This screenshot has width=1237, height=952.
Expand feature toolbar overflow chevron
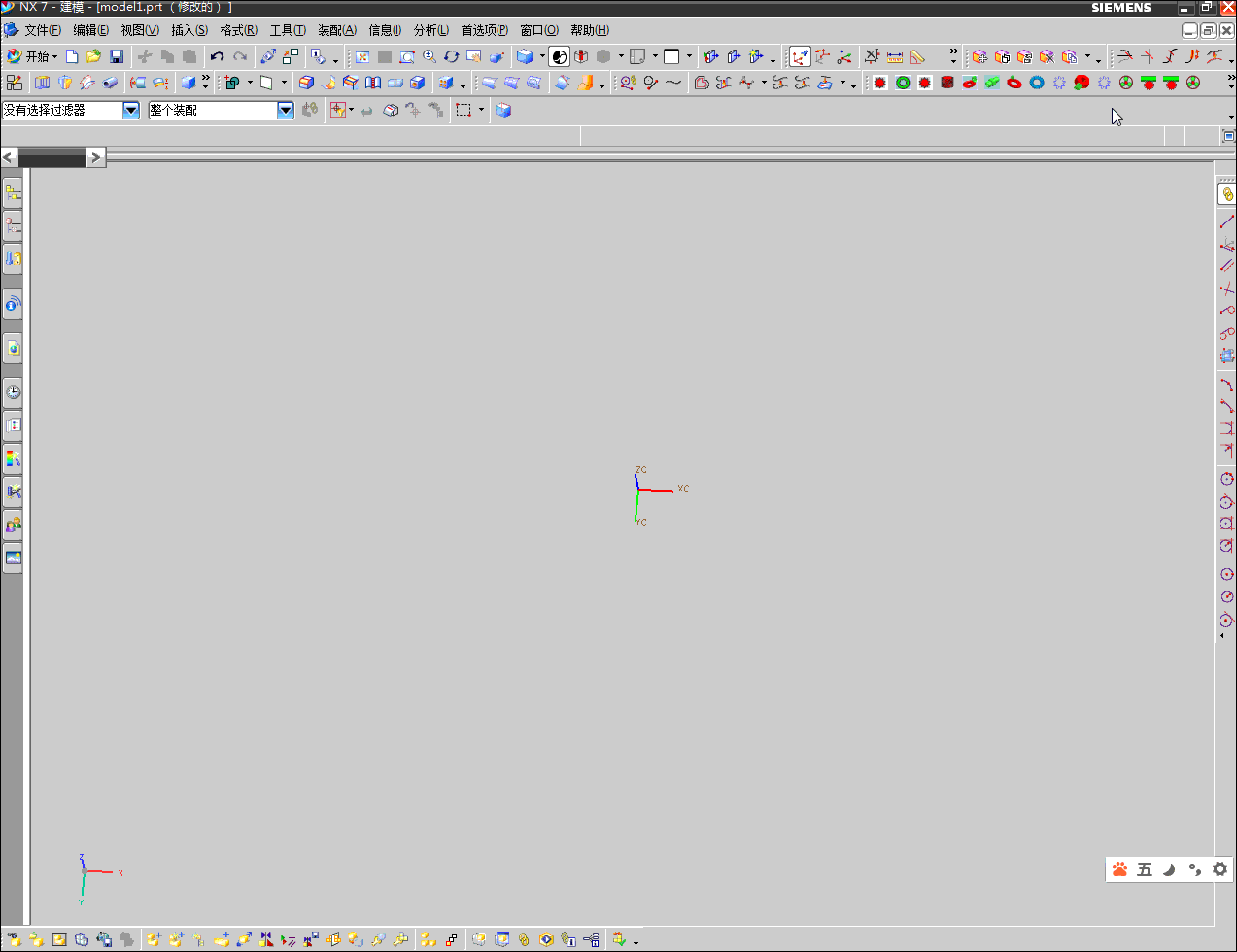click(x=205, y=79)
